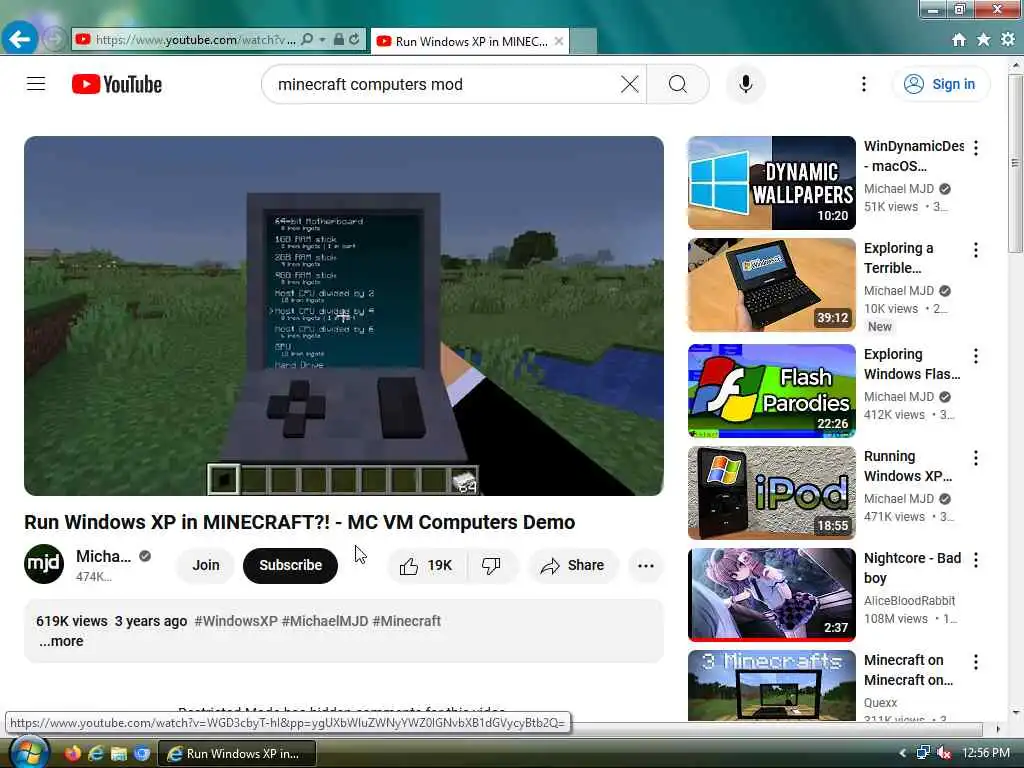Open YouTube hamburger guide menu
The height and width of the screenshot is (768, 1024).
[x=36, y=84]
